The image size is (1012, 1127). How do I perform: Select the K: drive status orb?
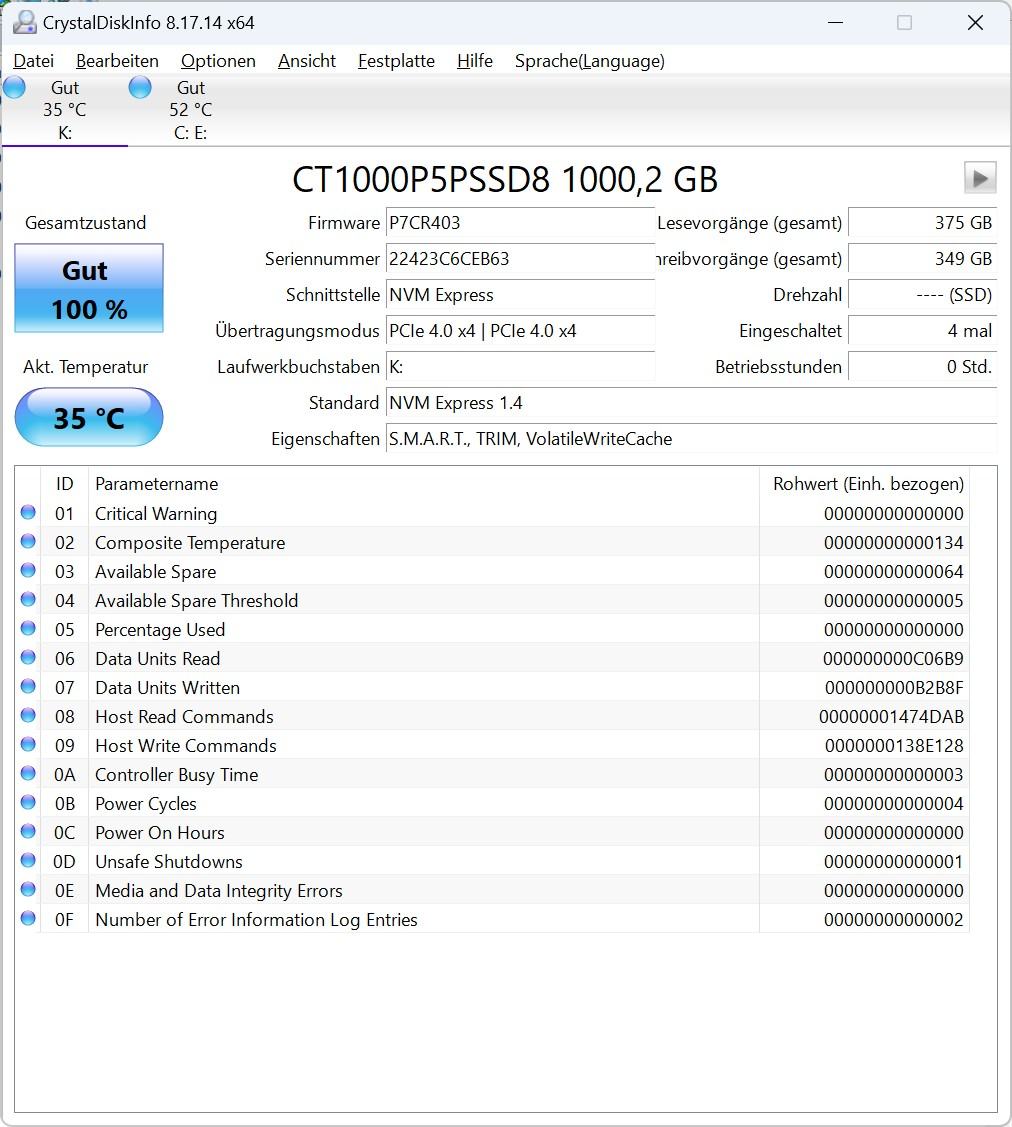pos(14,88)
